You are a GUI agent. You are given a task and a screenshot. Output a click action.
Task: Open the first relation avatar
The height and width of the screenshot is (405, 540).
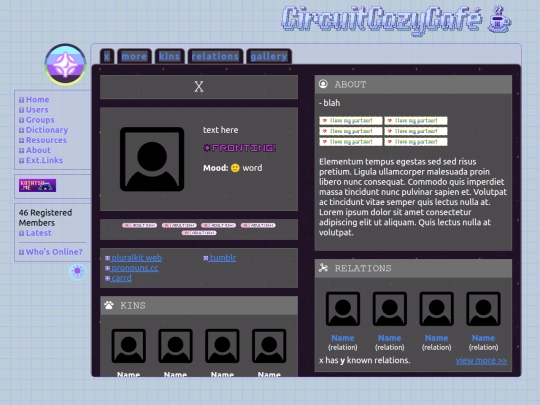pyautogui.click(x=343, y=309)
